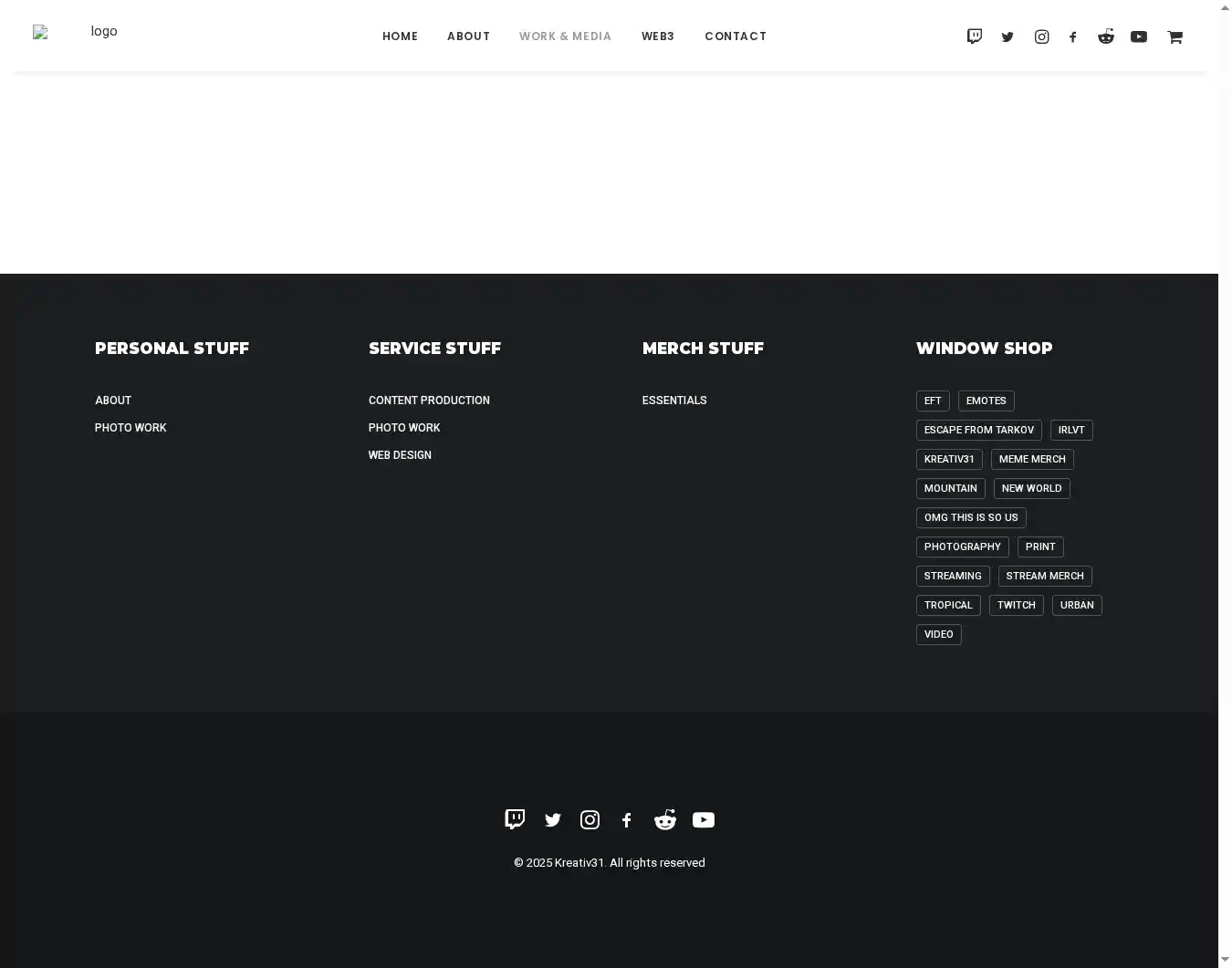This screenshot has width=1232, height=968.
Task: Click the Stream Merch tag
Action: (x=1045, y=576)
